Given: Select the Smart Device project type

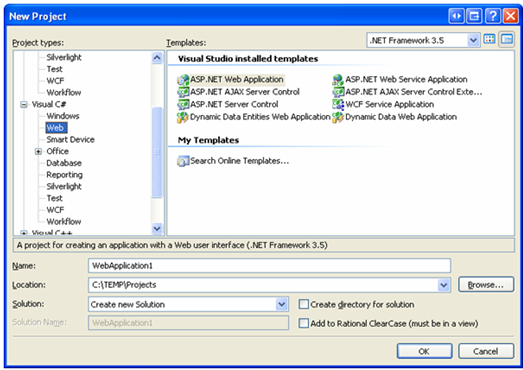Looking at the screenshot, I should click(70, 139).
